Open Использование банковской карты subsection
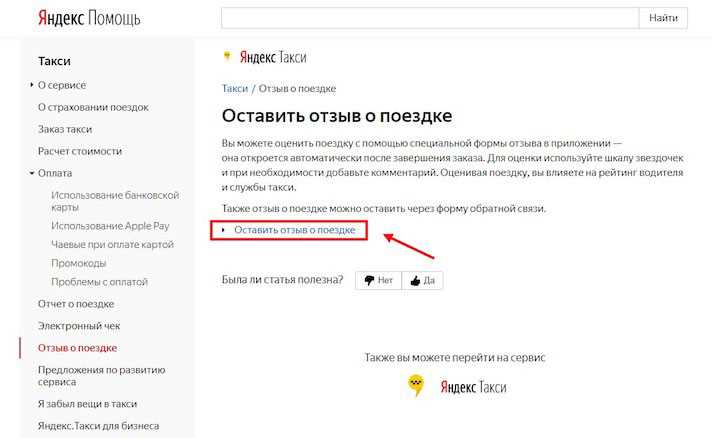The width and height of the screenshot is (712, 438). coord(115,201)
